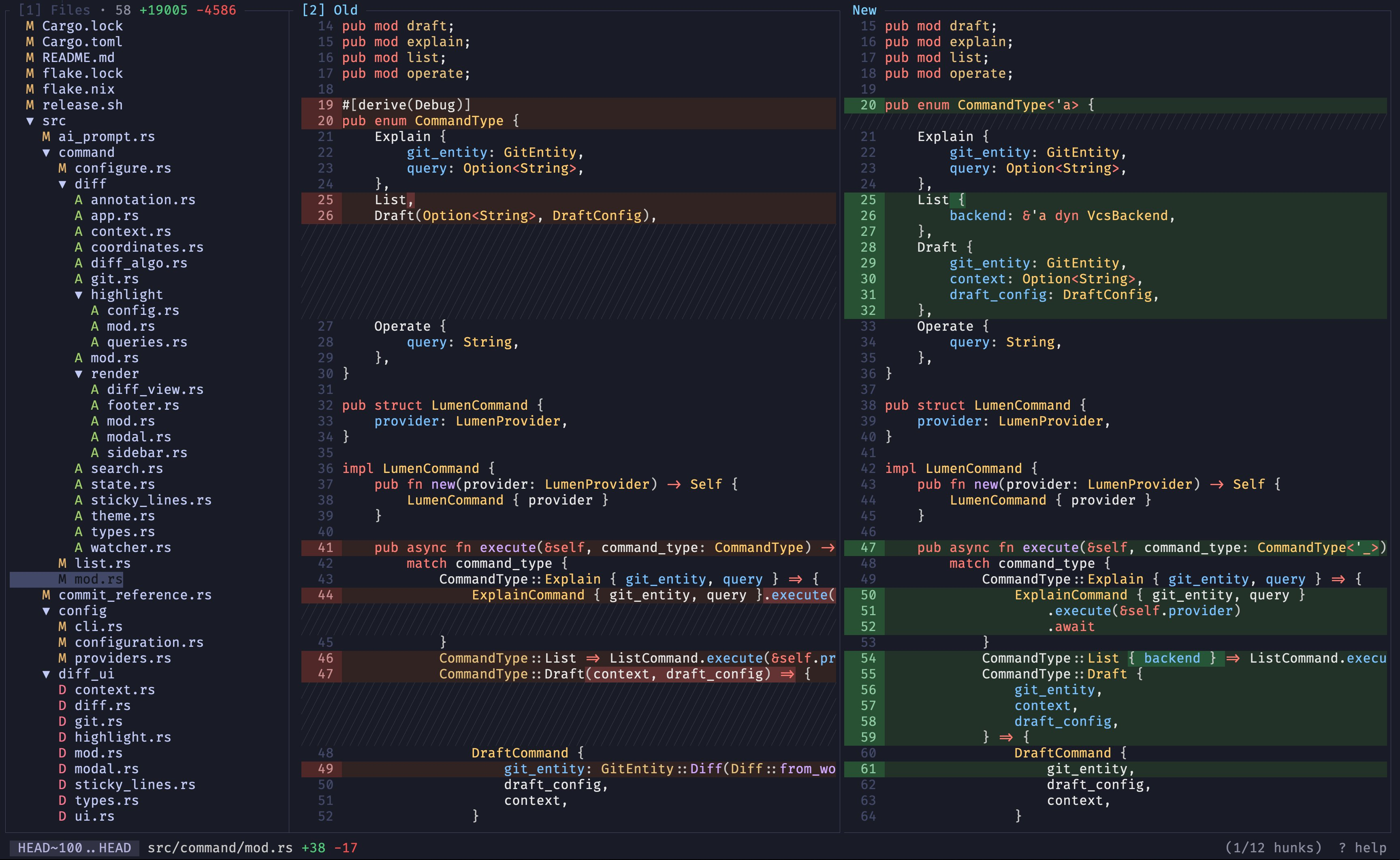Focus the [1] Files panel title
The height and width of the screenshot is (860, 1400).
[54, 10]
